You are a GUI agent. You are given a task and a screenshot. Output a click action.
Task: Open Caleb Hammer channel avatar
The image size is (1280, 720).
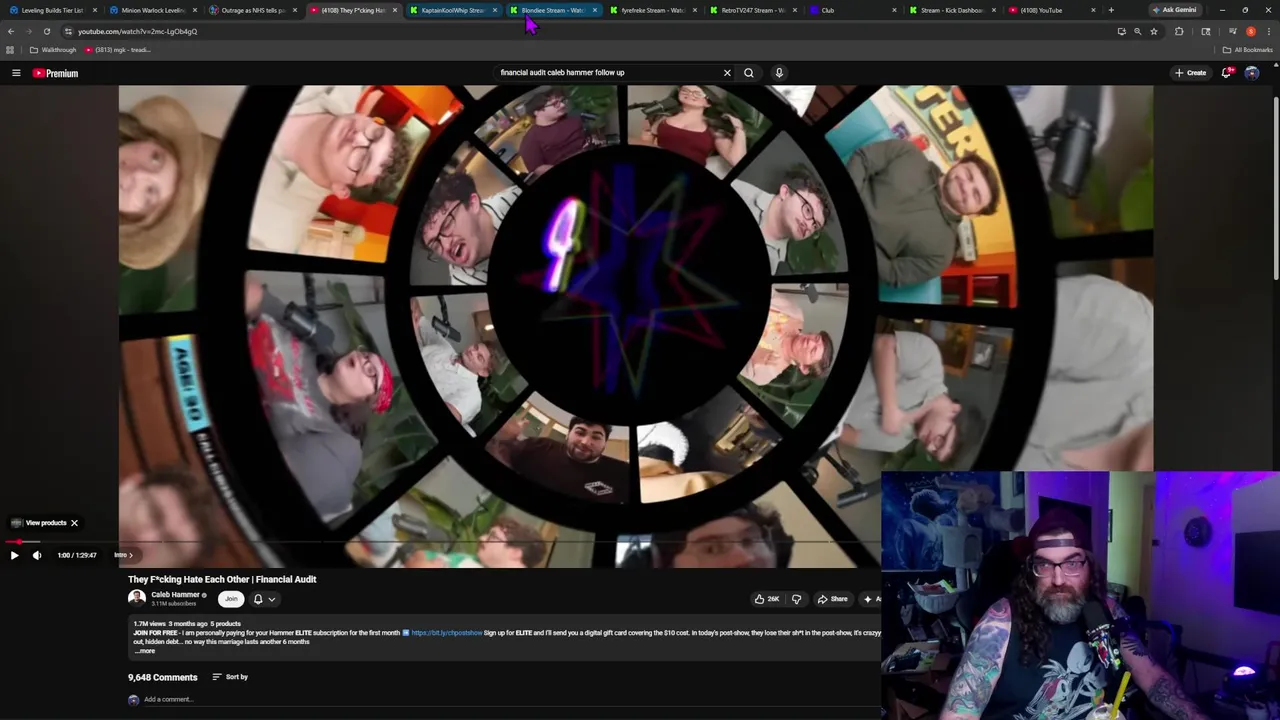tap(137, 598)
